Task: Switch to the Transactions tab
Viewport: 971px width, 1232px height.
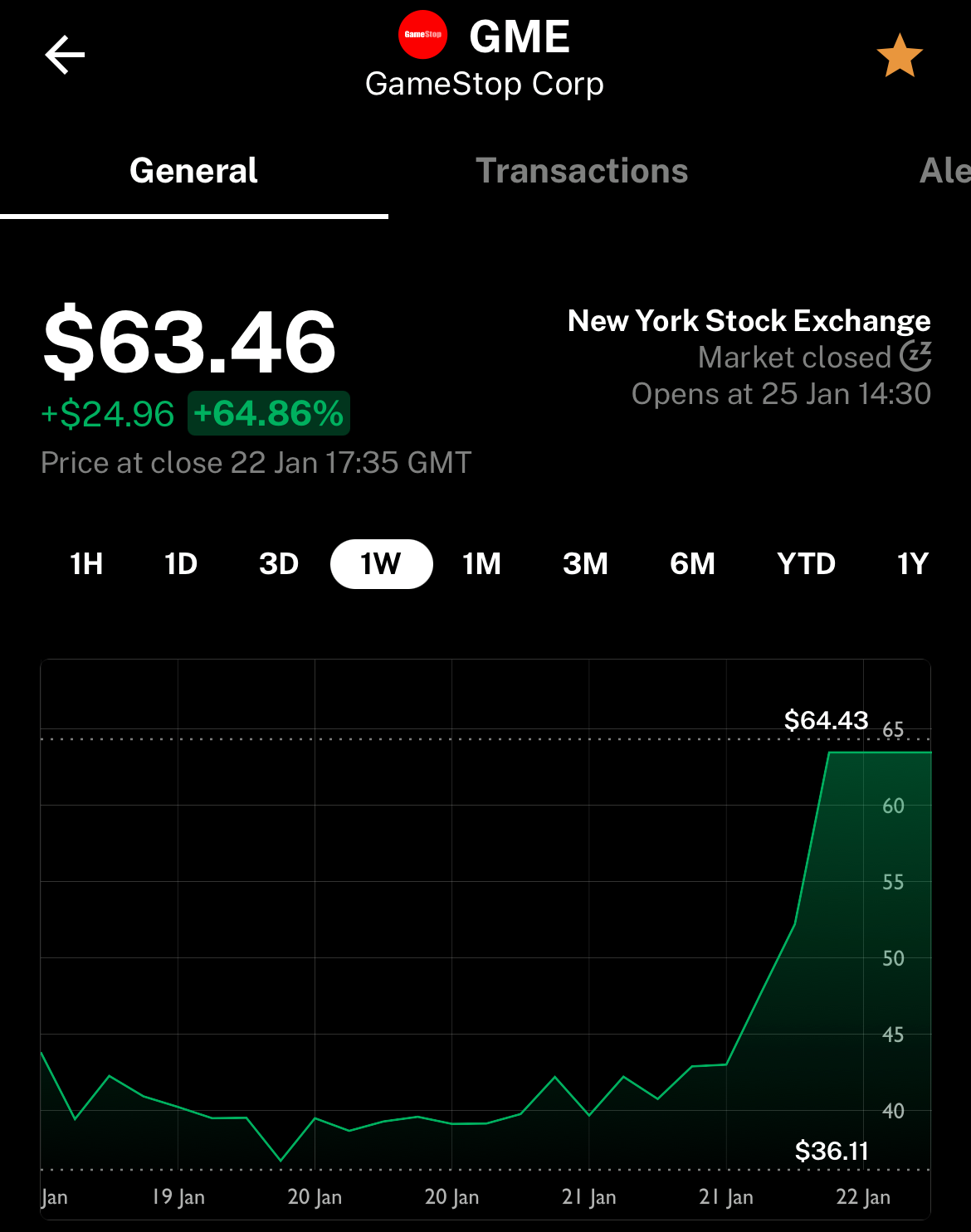Action: tap(582, 171)
